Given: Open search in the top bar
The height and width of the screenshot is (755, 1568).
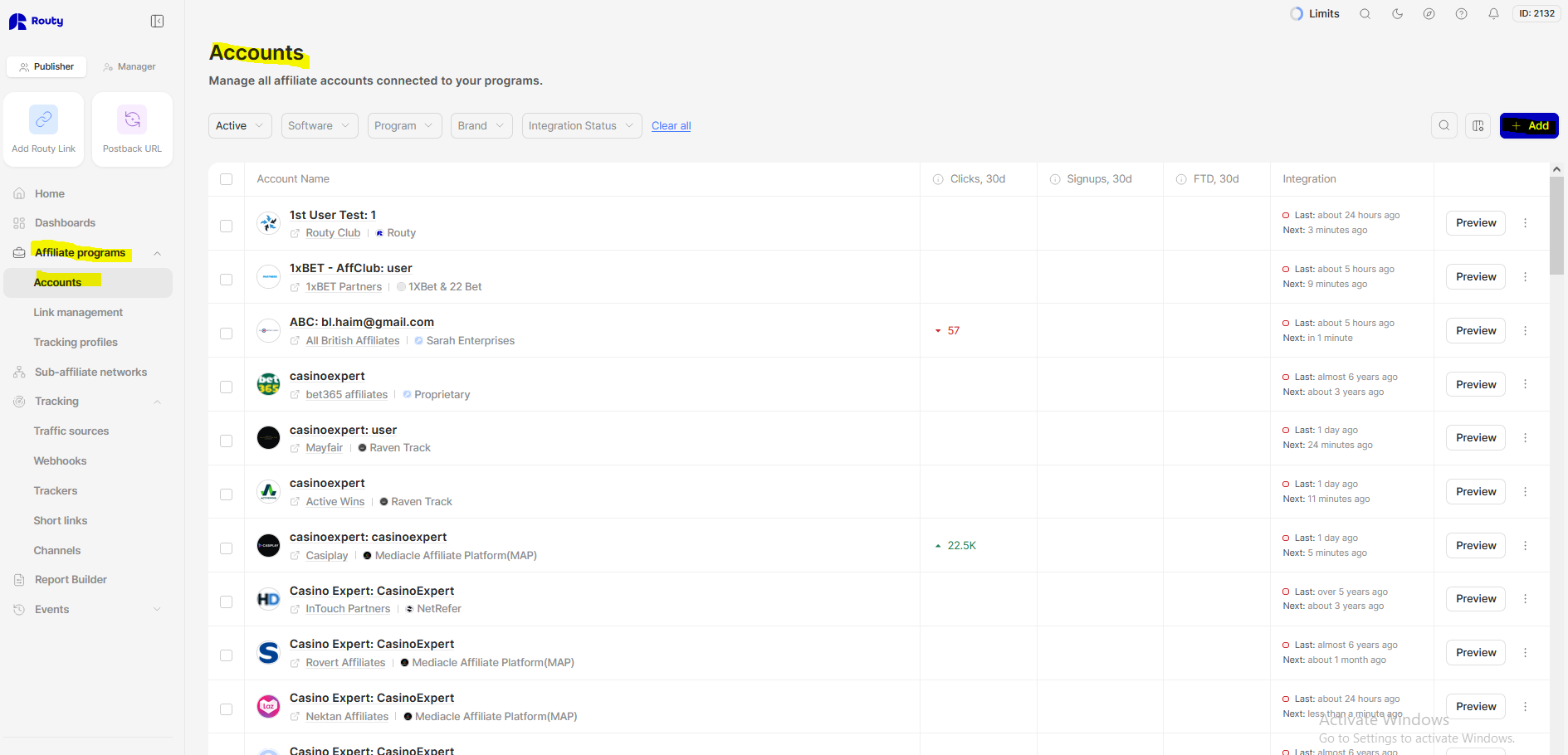Looking at the screenshot, I should pyautogui.click(x=1365, y=13).
